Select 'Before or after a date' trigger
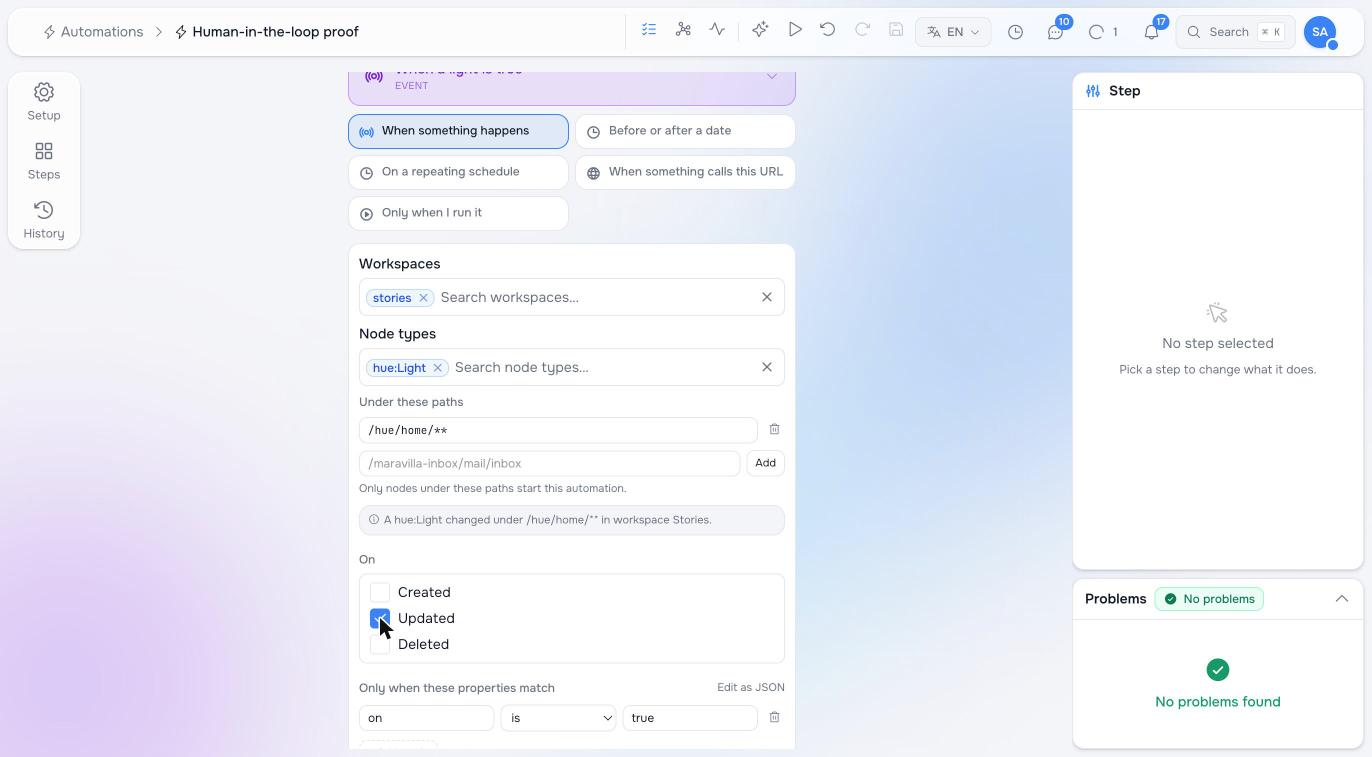 pyautogui.click(x=685, y=131)
